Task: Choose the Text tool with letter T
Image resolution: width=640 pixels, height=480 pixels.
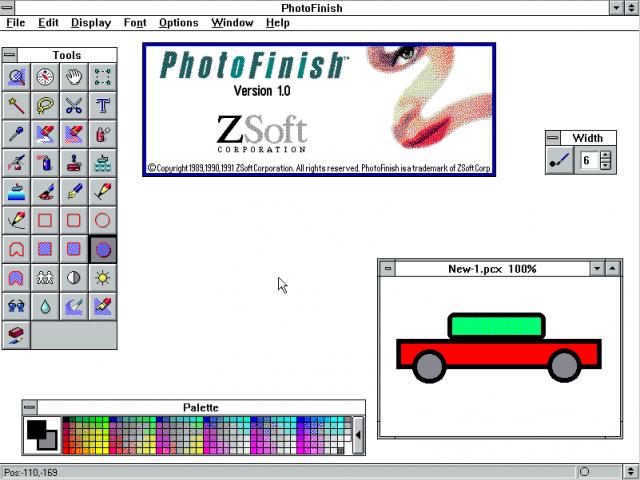Action: point(103,105)
